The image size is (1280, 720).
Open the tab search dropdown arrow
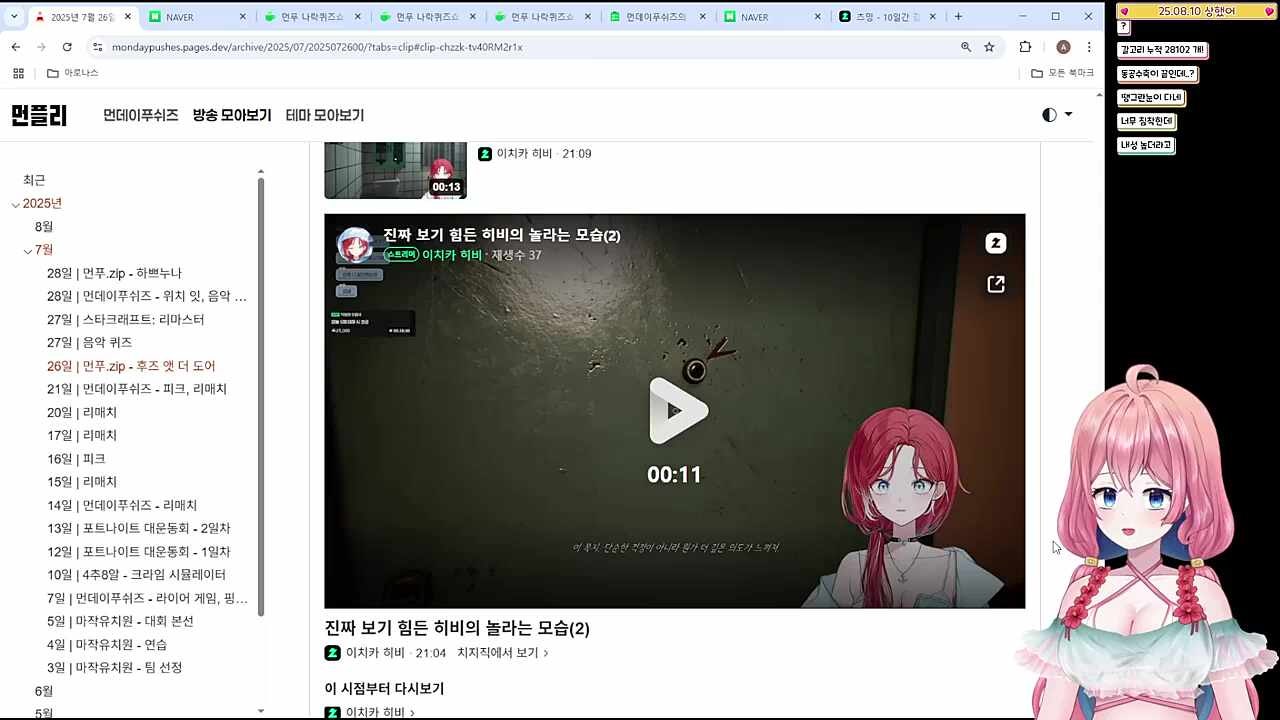coord(14,16)
